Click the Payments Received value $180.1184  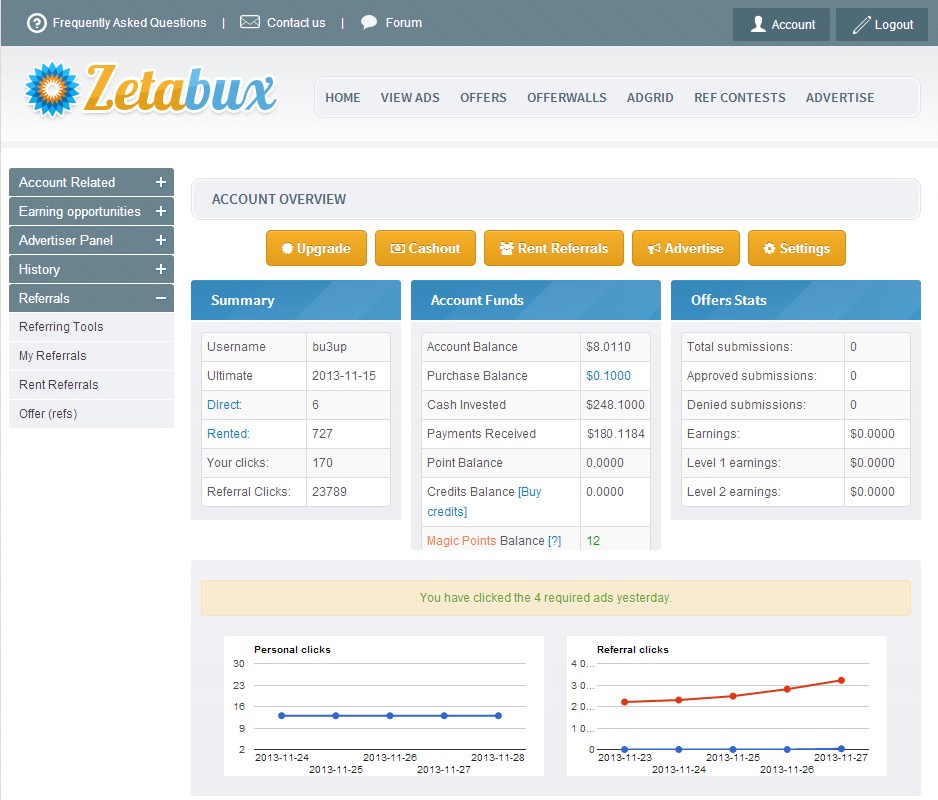click(x=616, y=434)
